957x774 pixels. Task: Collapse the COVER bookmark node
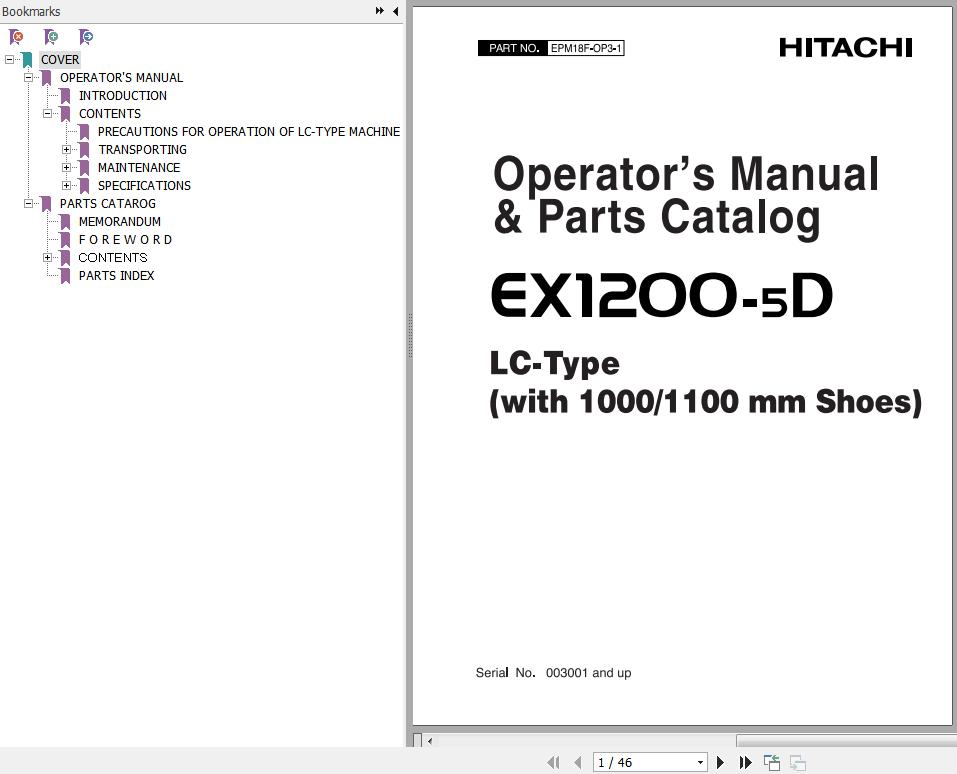coord(9,60)
